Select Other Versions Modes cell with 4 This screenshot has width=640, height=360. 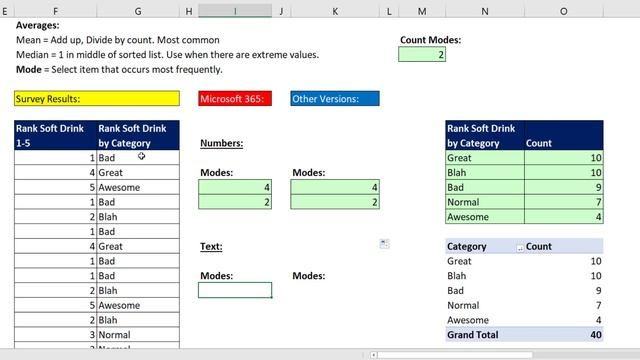coord(335,187)
